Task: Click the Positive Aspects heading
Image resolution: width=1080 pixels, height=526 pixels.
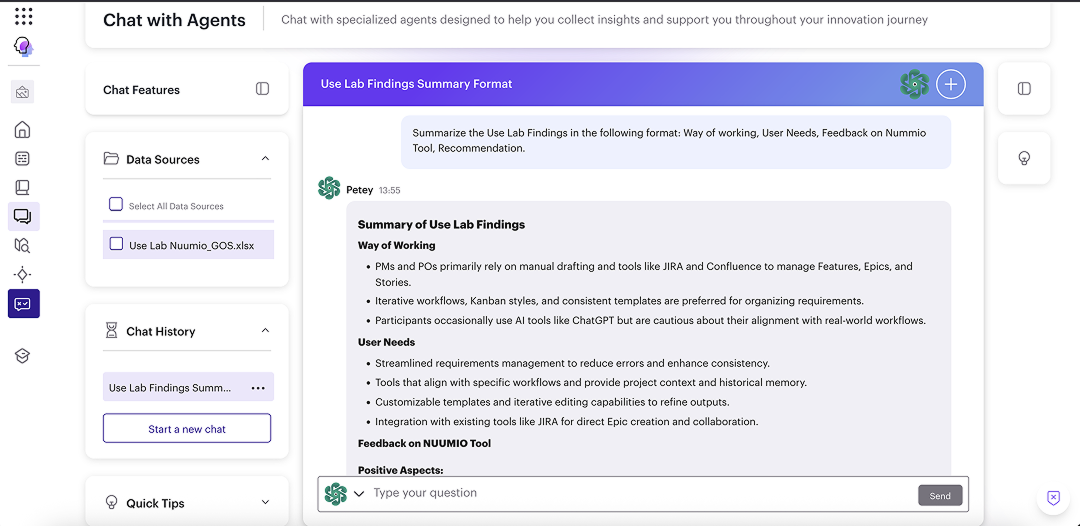Action: tap(400, 470)
